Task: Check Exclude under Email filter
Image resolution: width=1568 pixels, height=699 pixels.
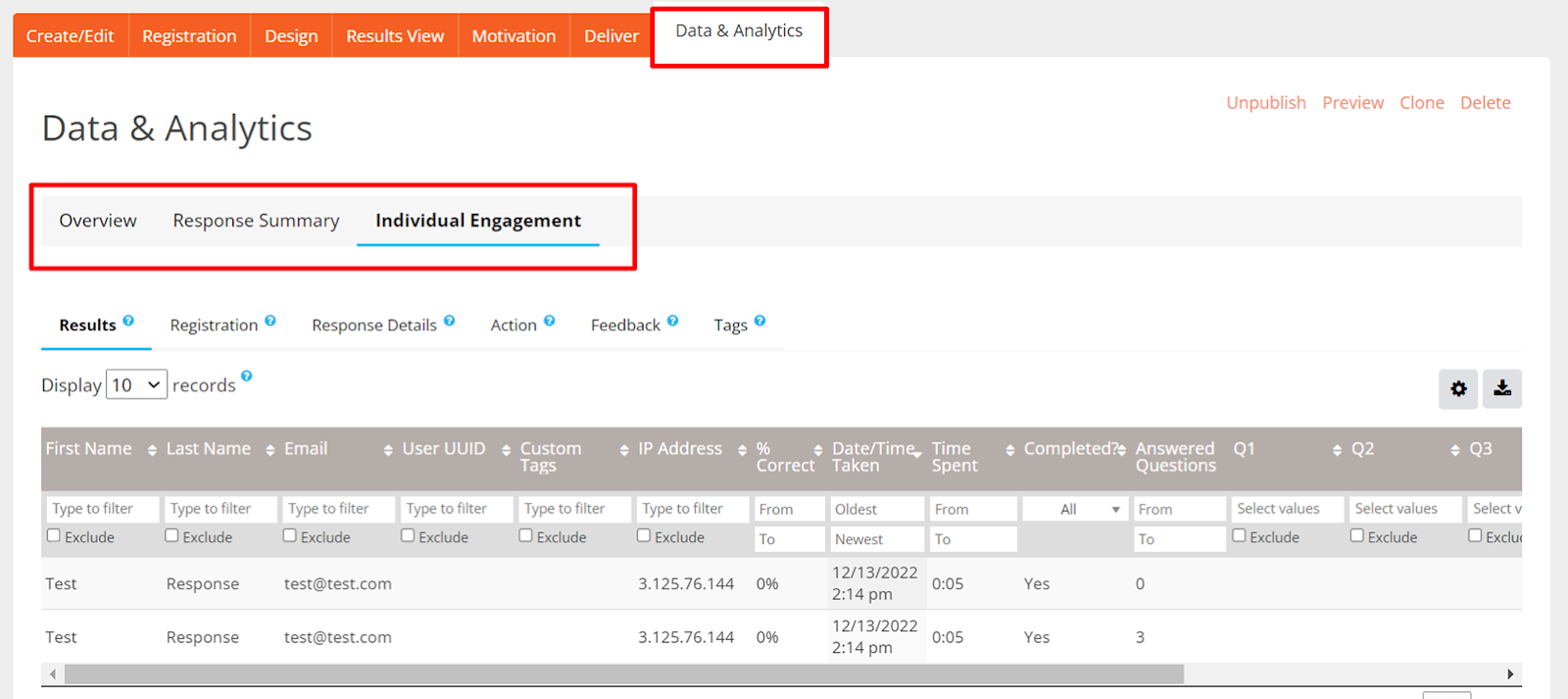Action: (290, 535)
